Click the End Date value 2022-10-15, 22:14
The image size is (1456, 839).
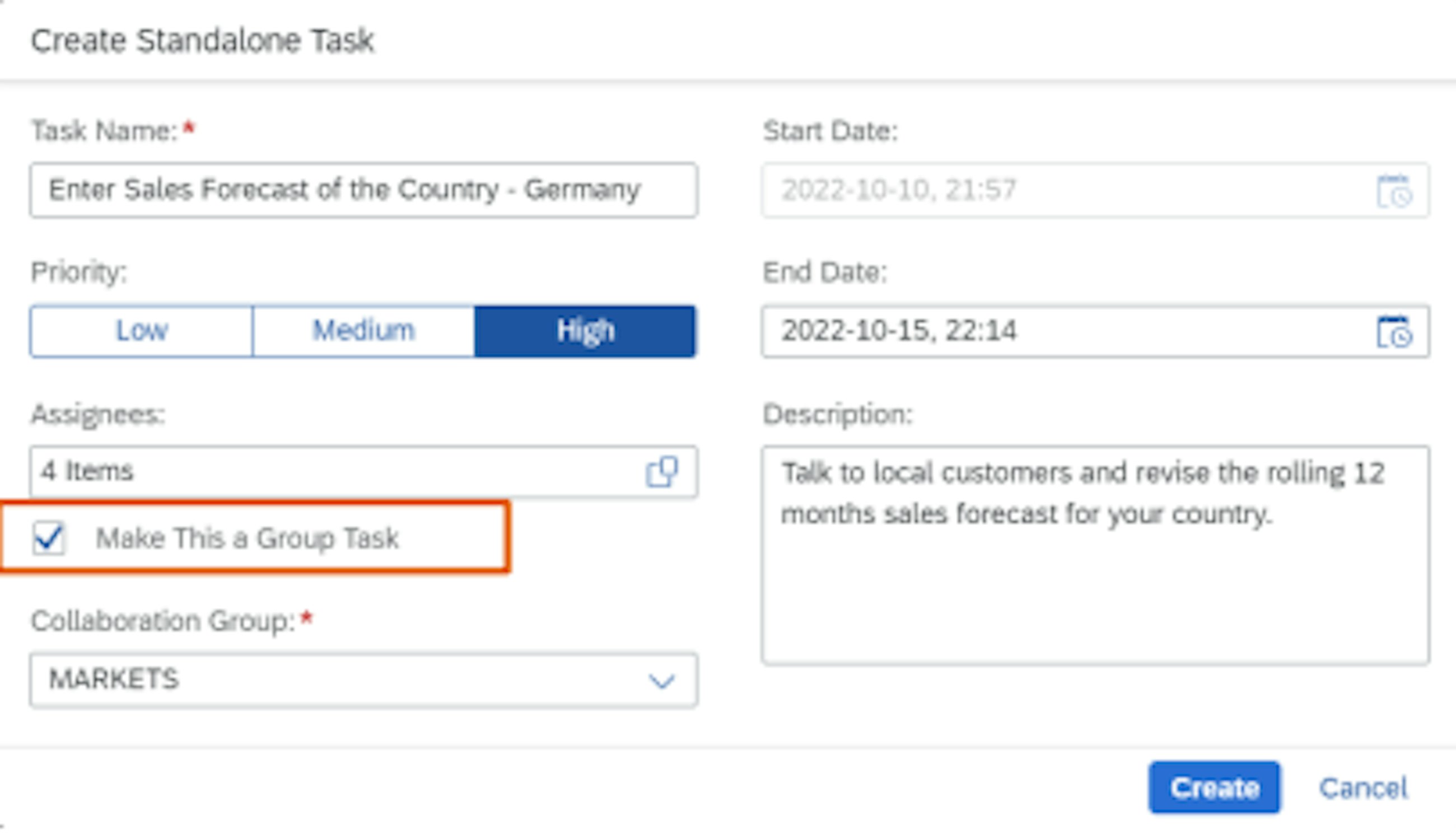(898, 331)
